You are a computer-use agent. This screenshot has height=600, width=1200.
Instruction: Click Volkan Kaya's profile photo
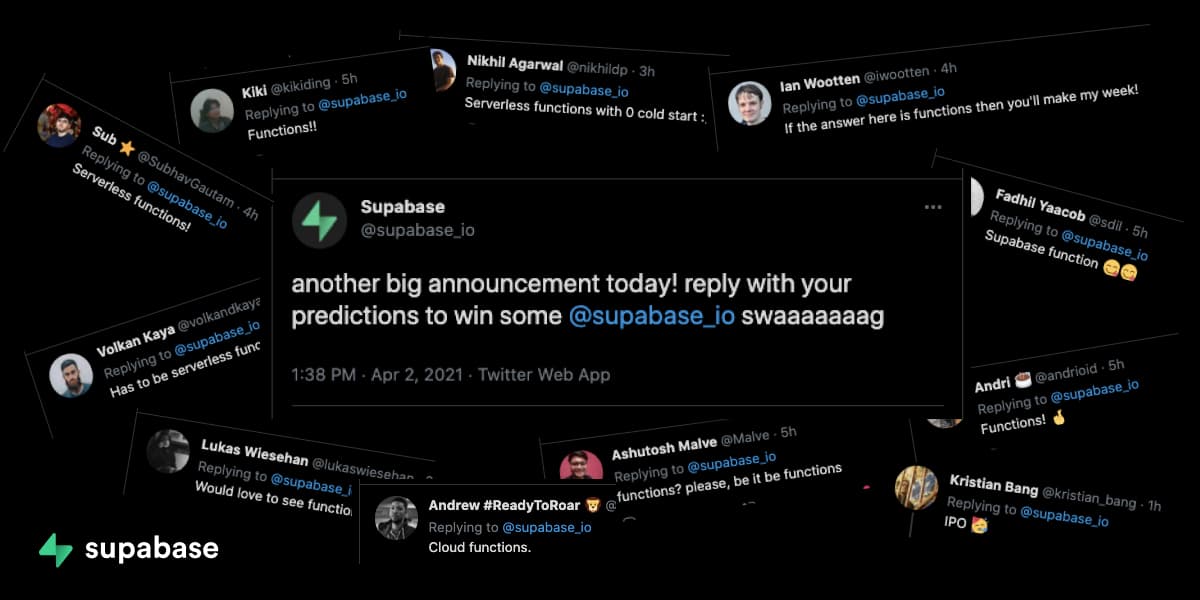click(71, 375)
